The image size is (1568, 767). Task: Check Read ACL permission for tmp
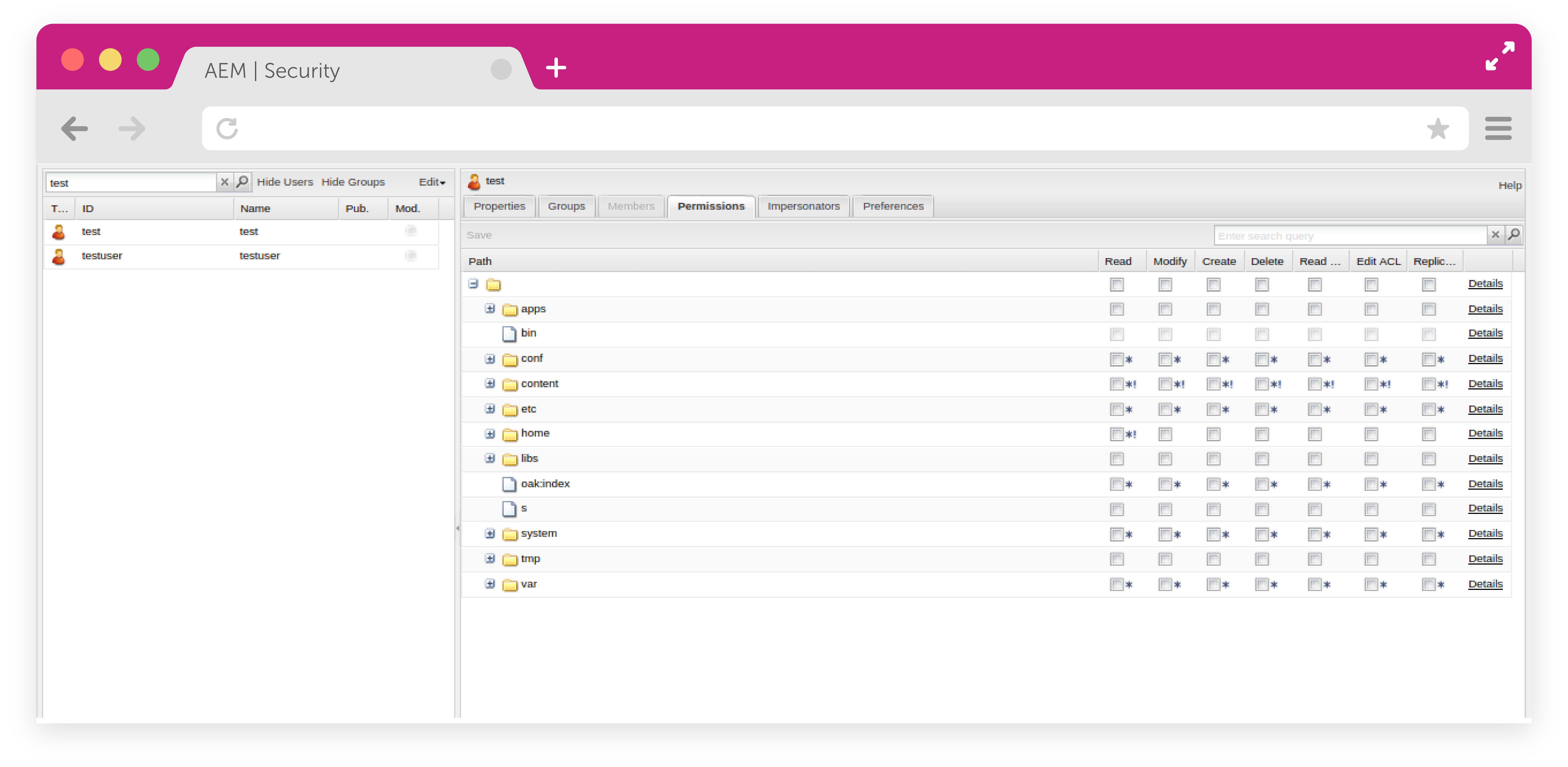click(x=1315, y=559)
